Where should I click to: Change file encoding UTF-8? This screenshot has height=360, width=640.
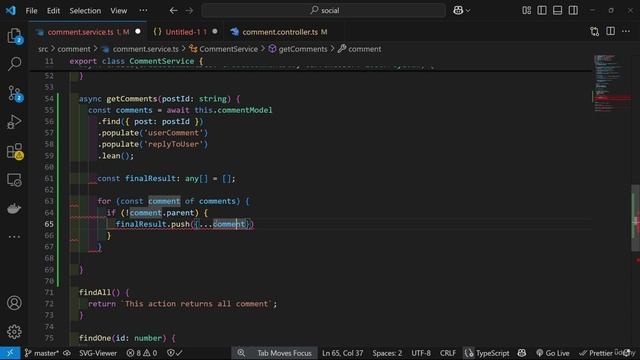coord(421,353)
